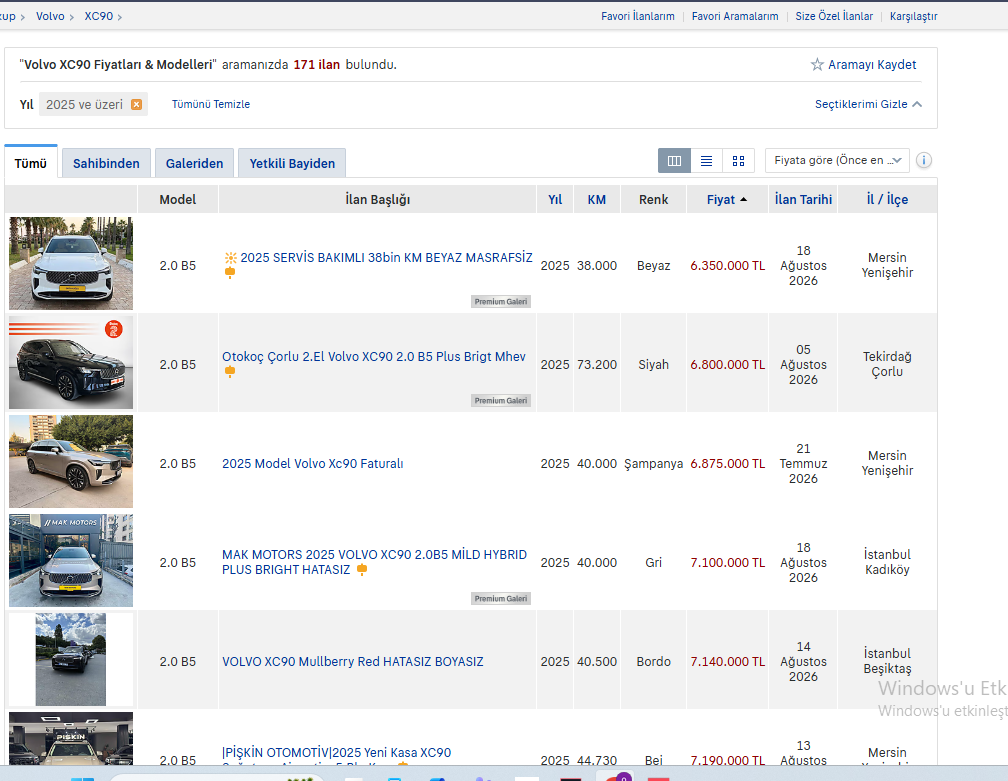Viewport: 1008px width, 781px height.
Task: Open '2025 Model Volvo Xc90 Faturalı' listing
Action: coord(312,463)
